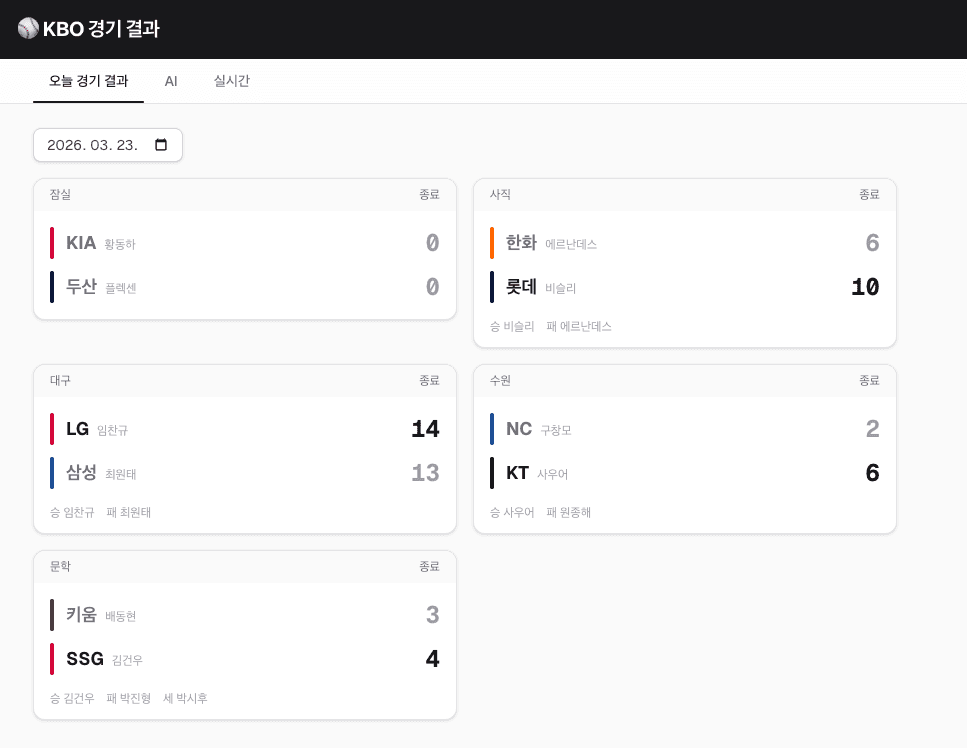
Task: Click 키움 starter 배동현
Action: coord(121,616)
